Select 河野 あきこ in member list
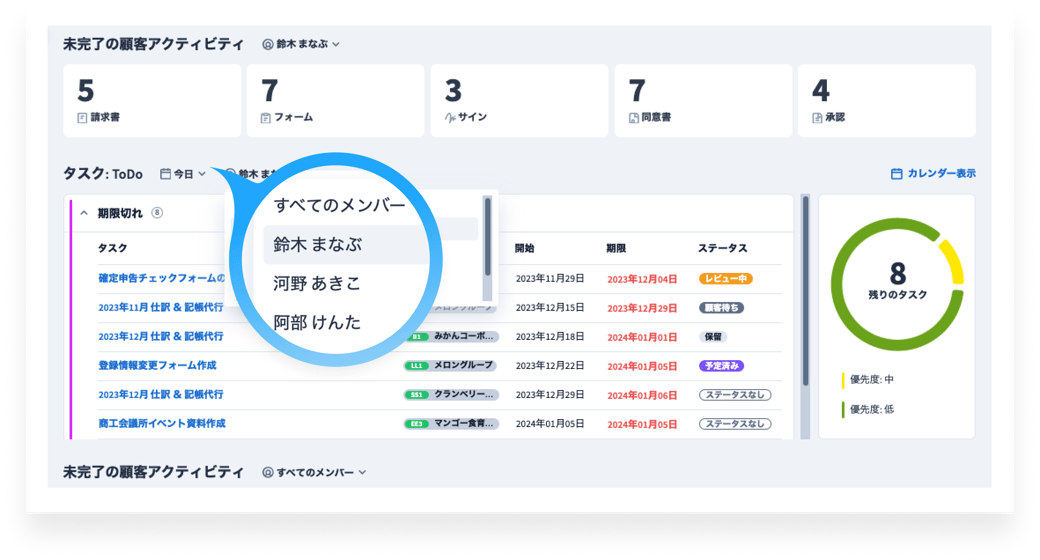1040x560 pixels. pos(317,283)
